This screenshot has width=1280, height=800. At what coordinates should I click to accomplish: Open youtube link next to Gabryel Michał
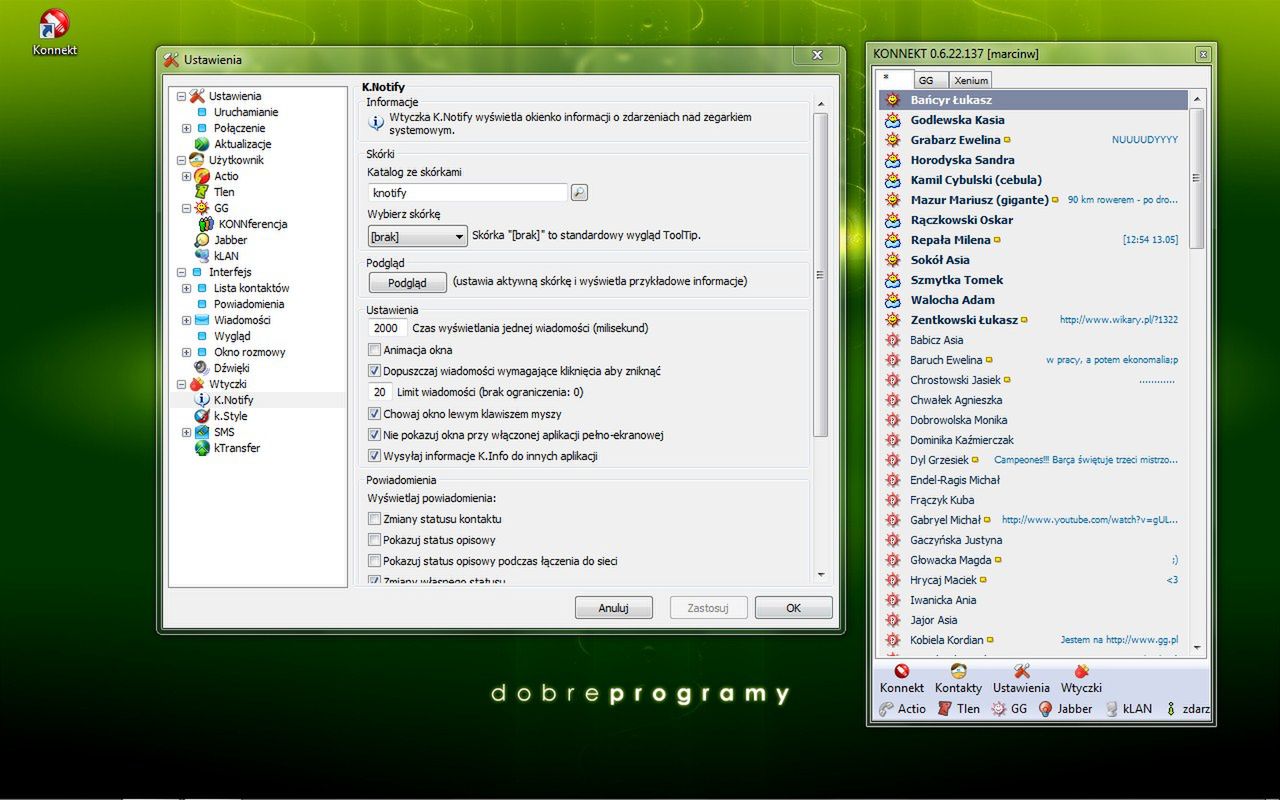pyautogui.click(x=1090, y=520)
